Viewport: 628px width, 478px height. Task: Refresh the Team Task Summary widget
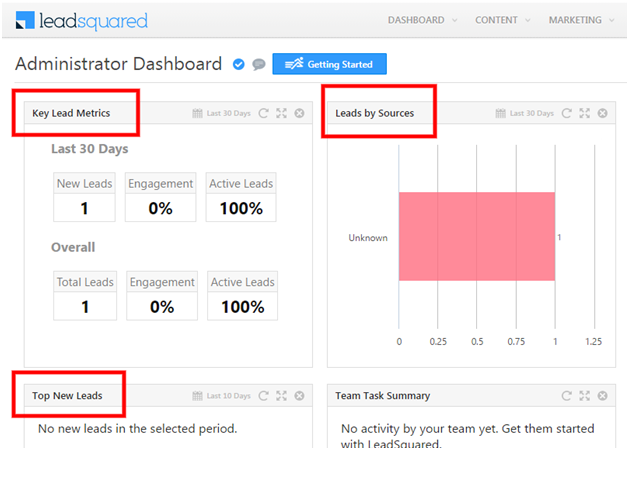click(566, 396)
